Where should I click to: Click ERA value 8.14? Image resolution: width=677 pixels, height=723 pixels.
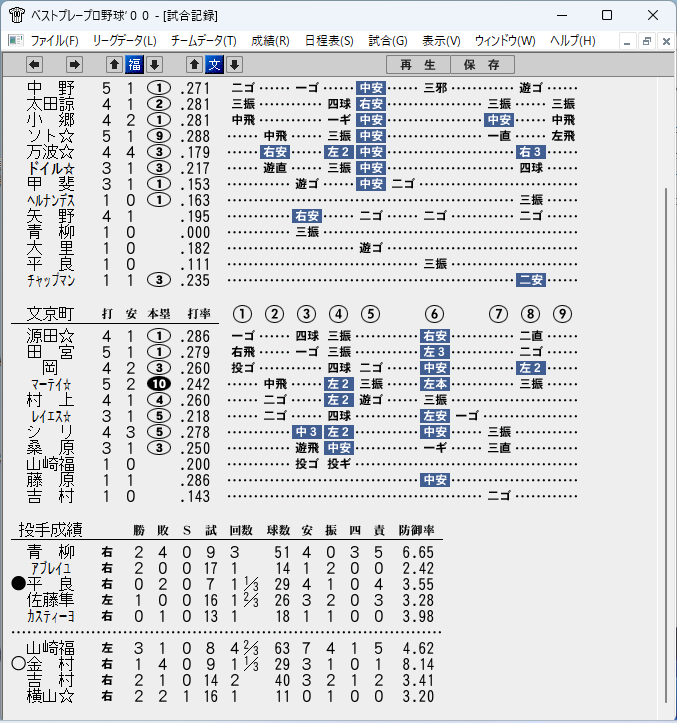click(x=417, y=664)
